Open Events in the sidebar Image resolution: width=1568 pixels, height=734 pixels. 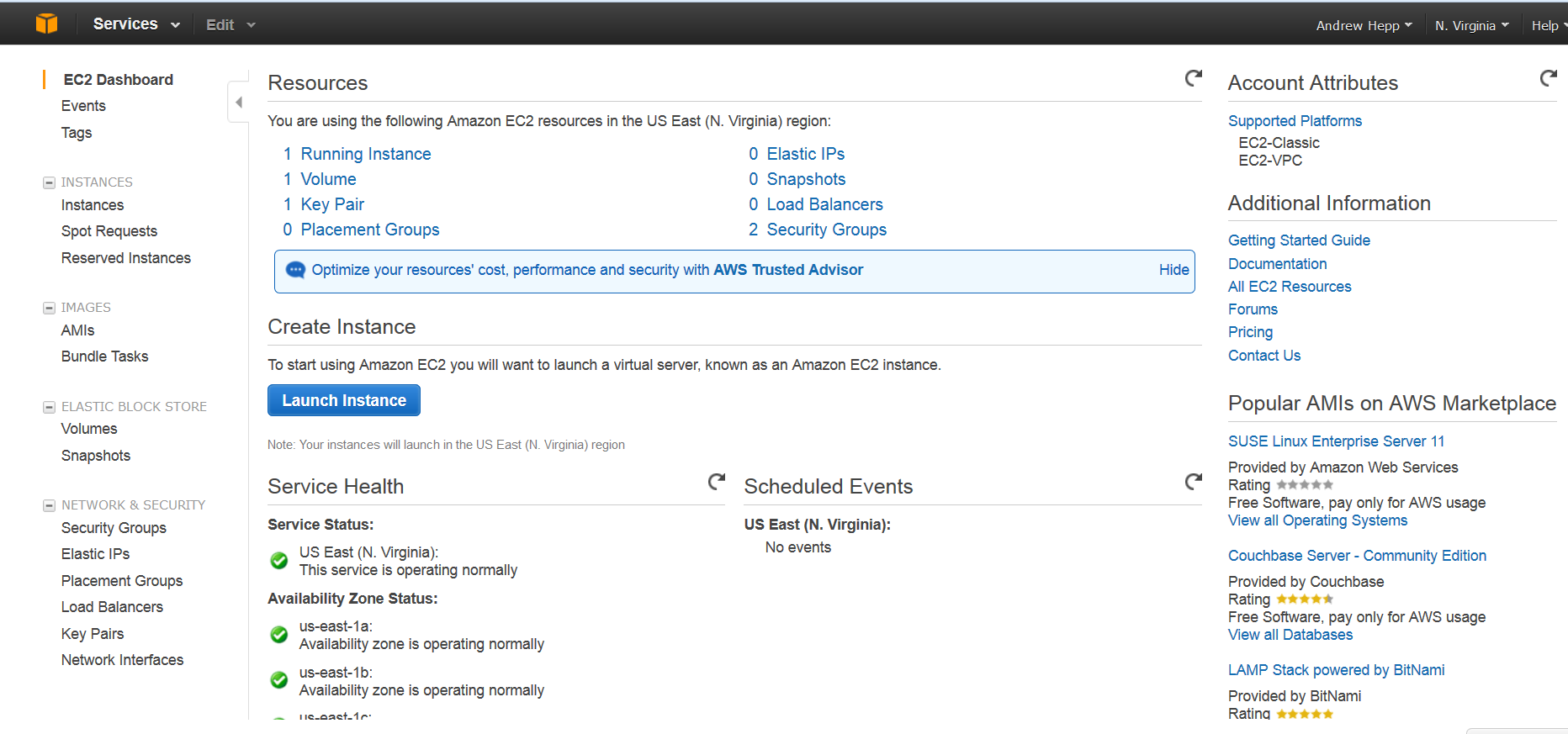tap(83, 106)
